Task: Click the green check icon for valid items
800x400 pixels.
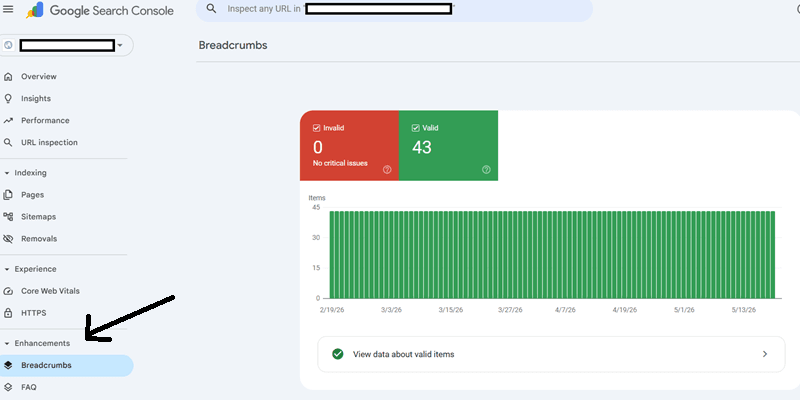Action: [337, 354]
